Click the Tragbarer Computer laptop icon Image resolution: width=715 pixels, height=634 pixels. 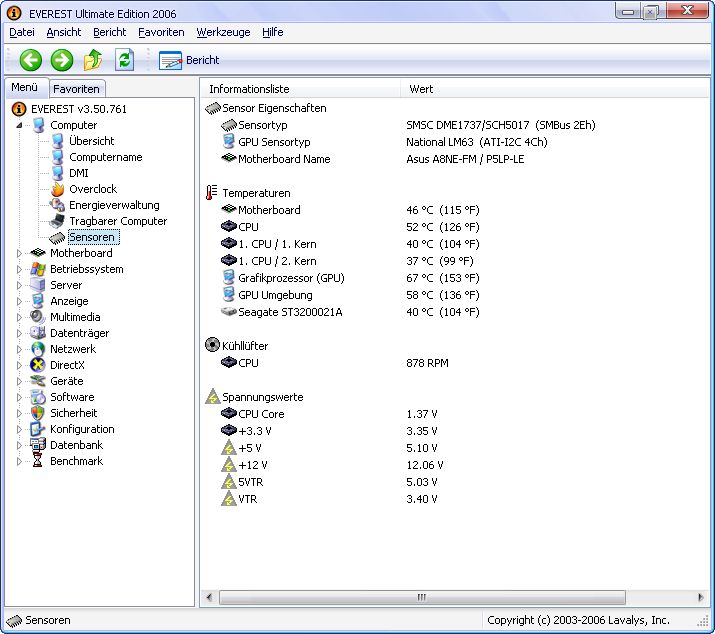(x=57, y=221)
